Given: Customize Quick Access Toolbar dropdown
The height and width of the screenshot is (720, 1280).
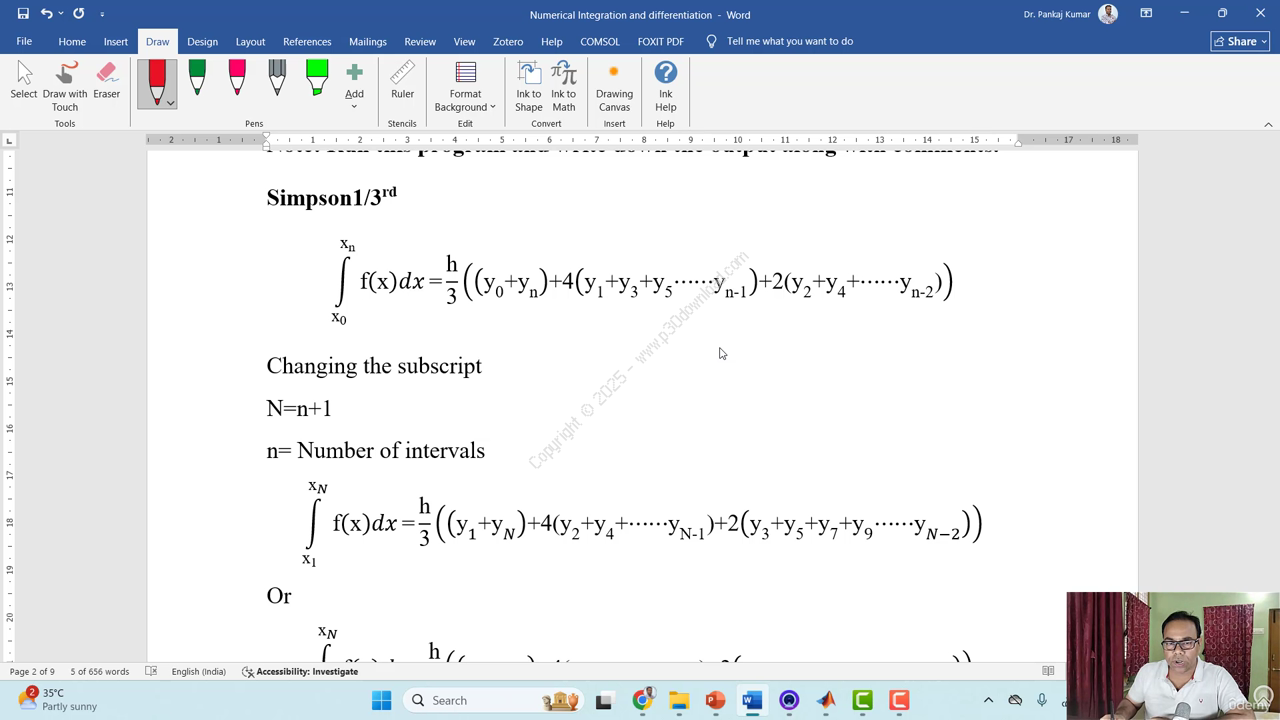Looking at the screenshot, I should click(102, 14).
